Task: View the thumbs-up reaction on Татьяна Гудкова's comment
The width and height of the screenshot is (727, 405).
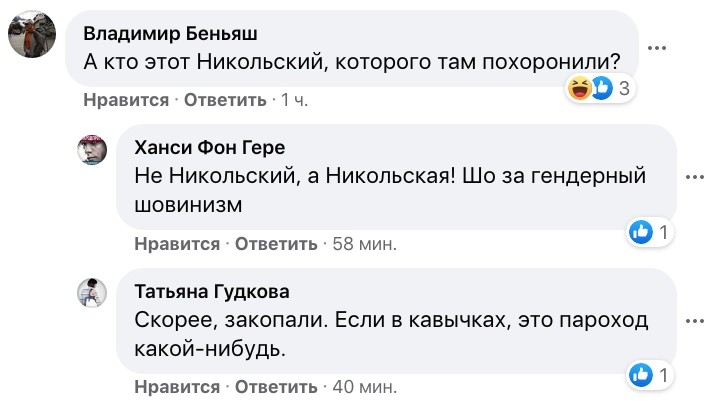Action: (x=641, y=376)
